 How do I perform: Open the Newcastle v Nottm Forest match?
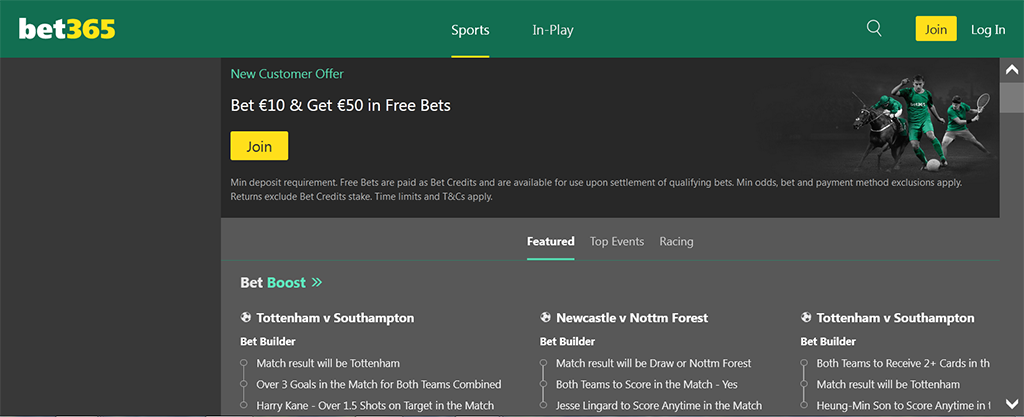[632, 318]
